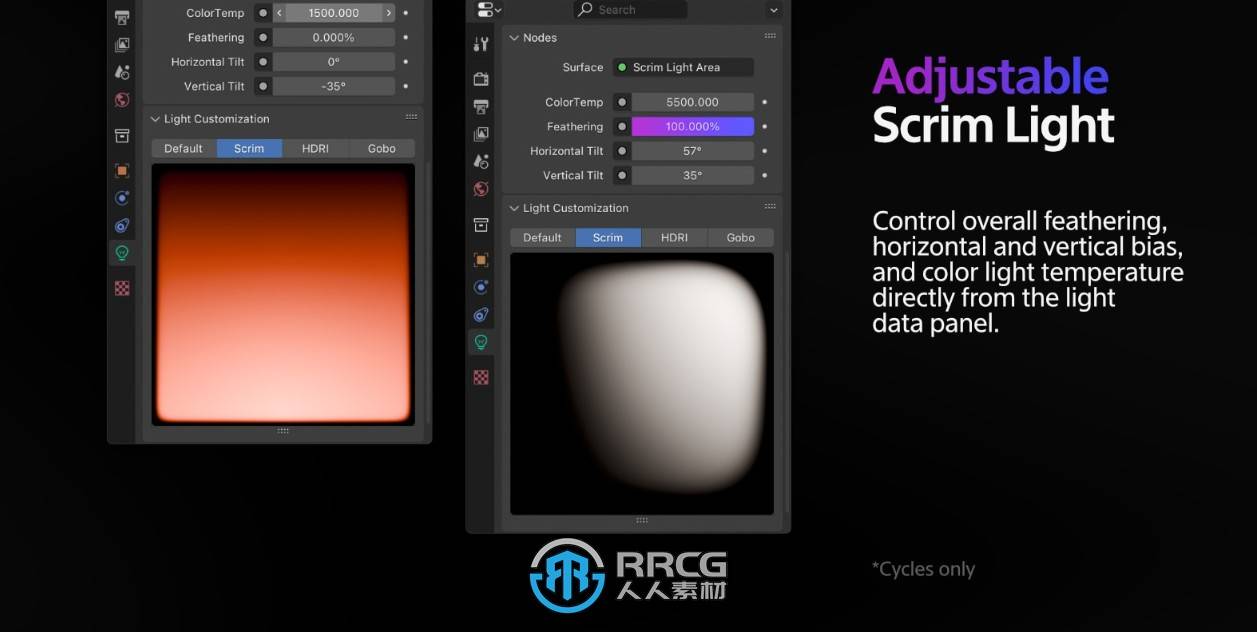Open the Texture properties checkerboard icon in right panel

[481, 377]
